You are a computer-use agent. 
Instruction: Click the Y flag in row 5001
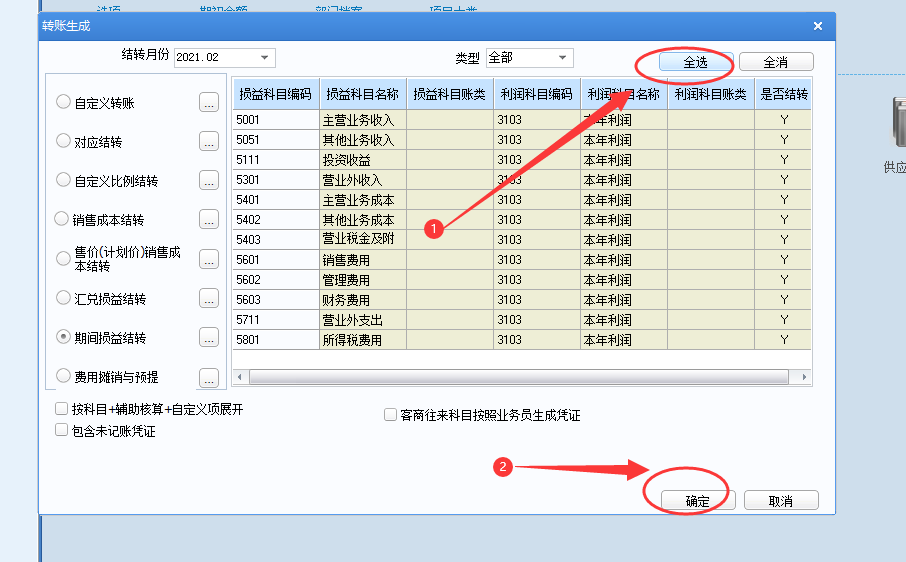(784, 120)
